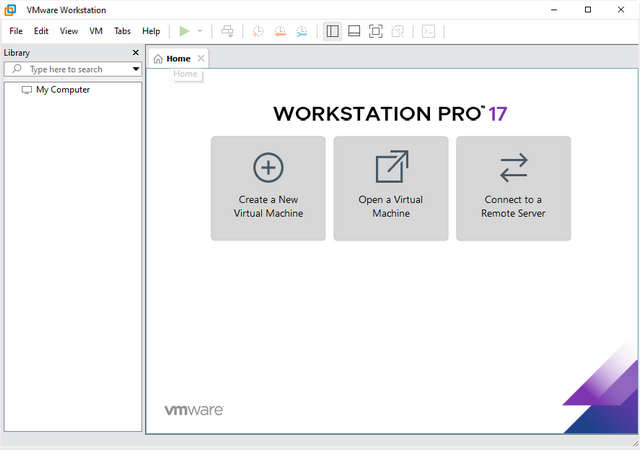This screenshot has height=450, width=640.
Task: Close the Library panel
Action: (x=136, y=52)
